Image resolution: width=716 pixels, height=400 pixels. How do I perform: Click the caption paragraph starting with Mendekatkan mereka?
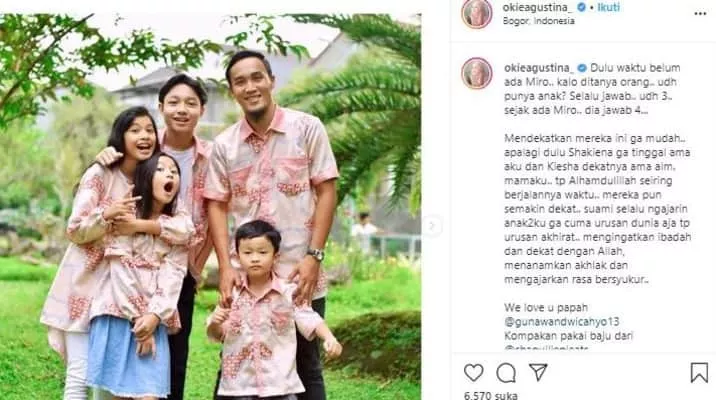coord(597,209)
